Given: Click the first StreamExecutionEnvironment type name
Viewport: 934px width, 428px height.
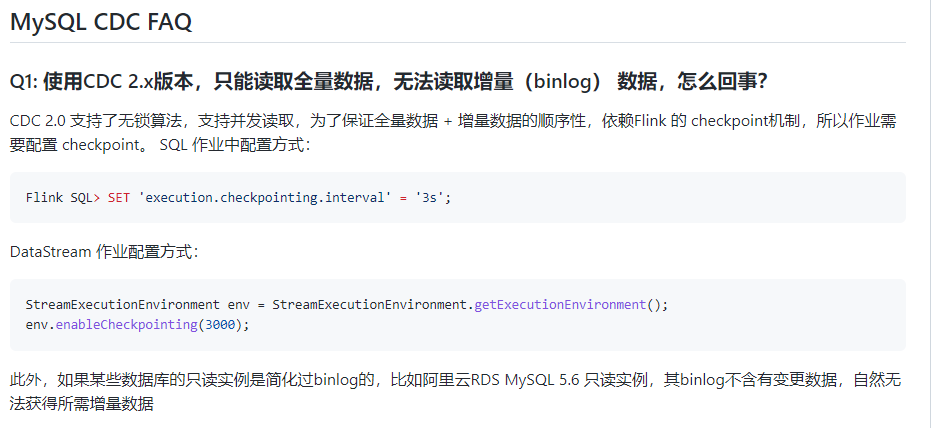Looking at the screenshot, I should [x=123, y=305].
